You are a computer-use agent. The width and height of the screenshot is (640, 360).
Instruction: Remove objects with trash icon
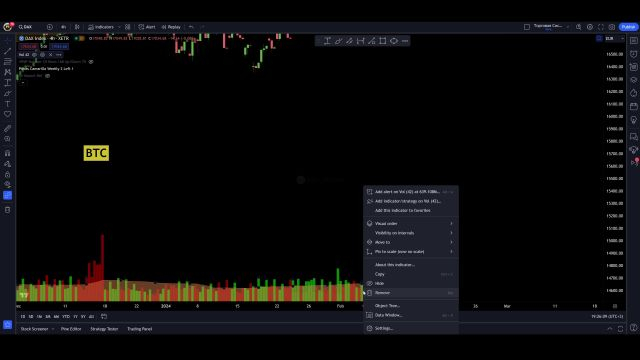[7, 210]
